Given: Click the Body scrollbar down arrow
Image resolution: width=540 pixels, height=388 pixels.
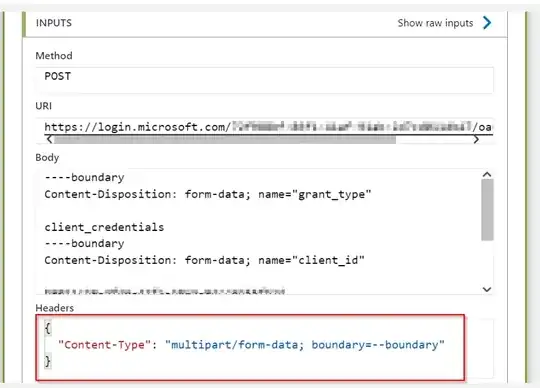Looking at the screenshot, I should pyautogui.click(x=487, y=289).
